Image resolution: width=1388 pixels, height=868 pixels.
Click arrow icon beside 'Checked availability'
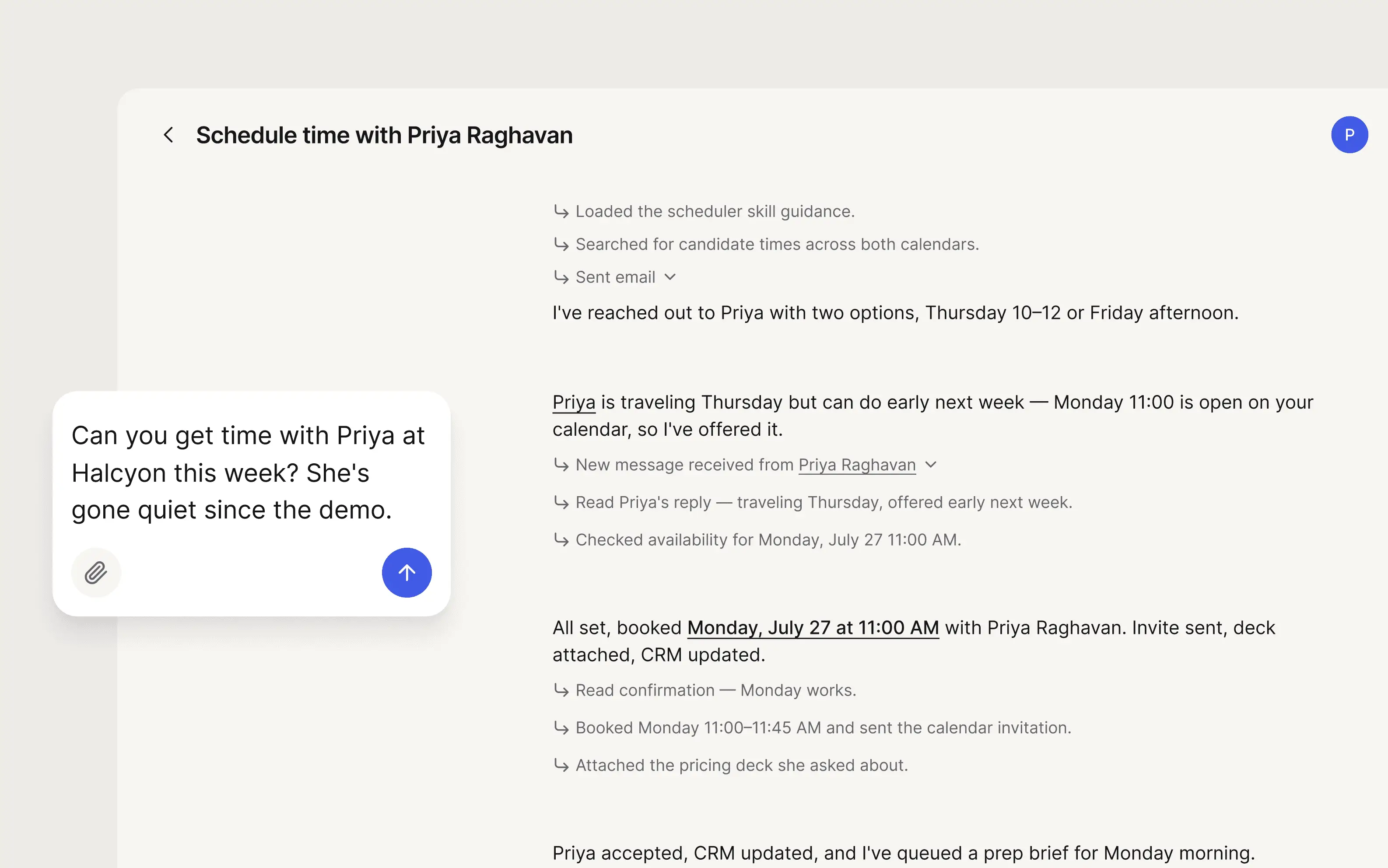pyautogui.click(x=561, y=539)
